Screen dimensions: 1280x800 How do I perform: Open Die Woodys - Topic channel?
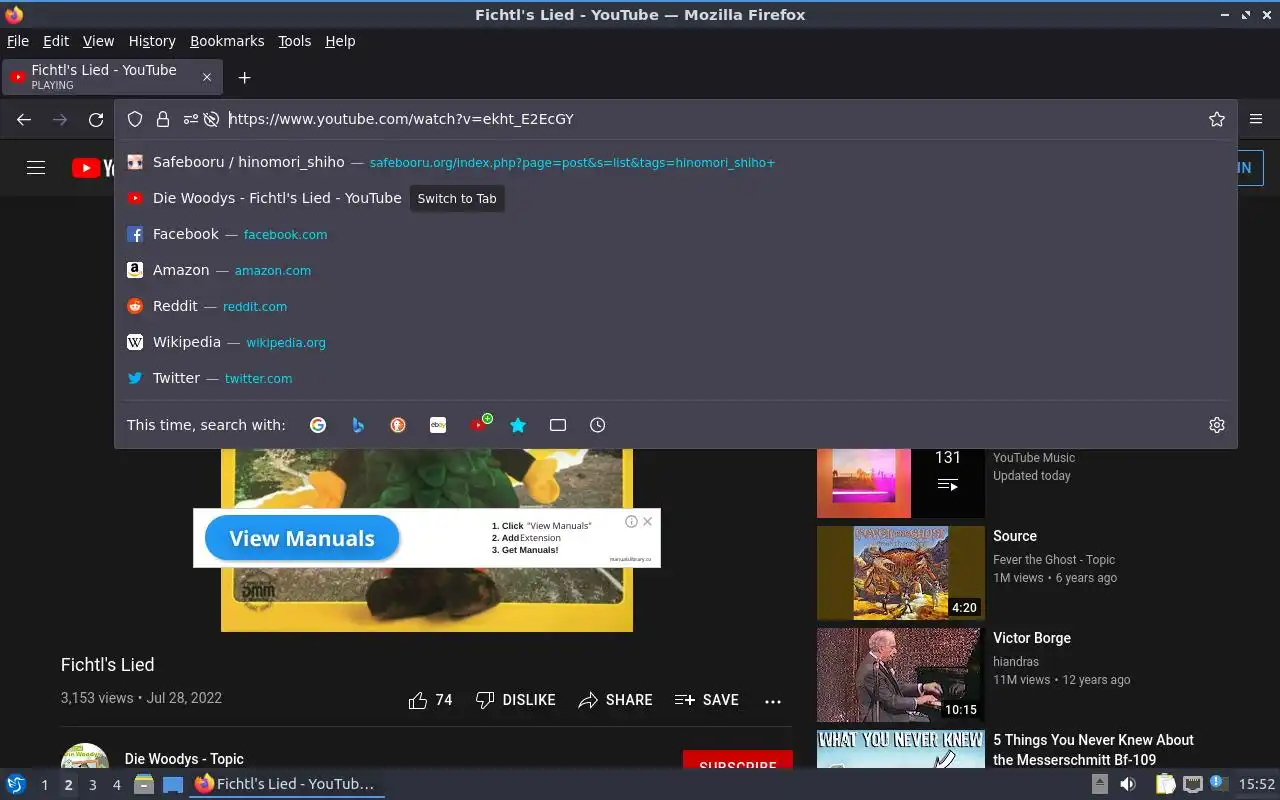(x=184, y=759)
